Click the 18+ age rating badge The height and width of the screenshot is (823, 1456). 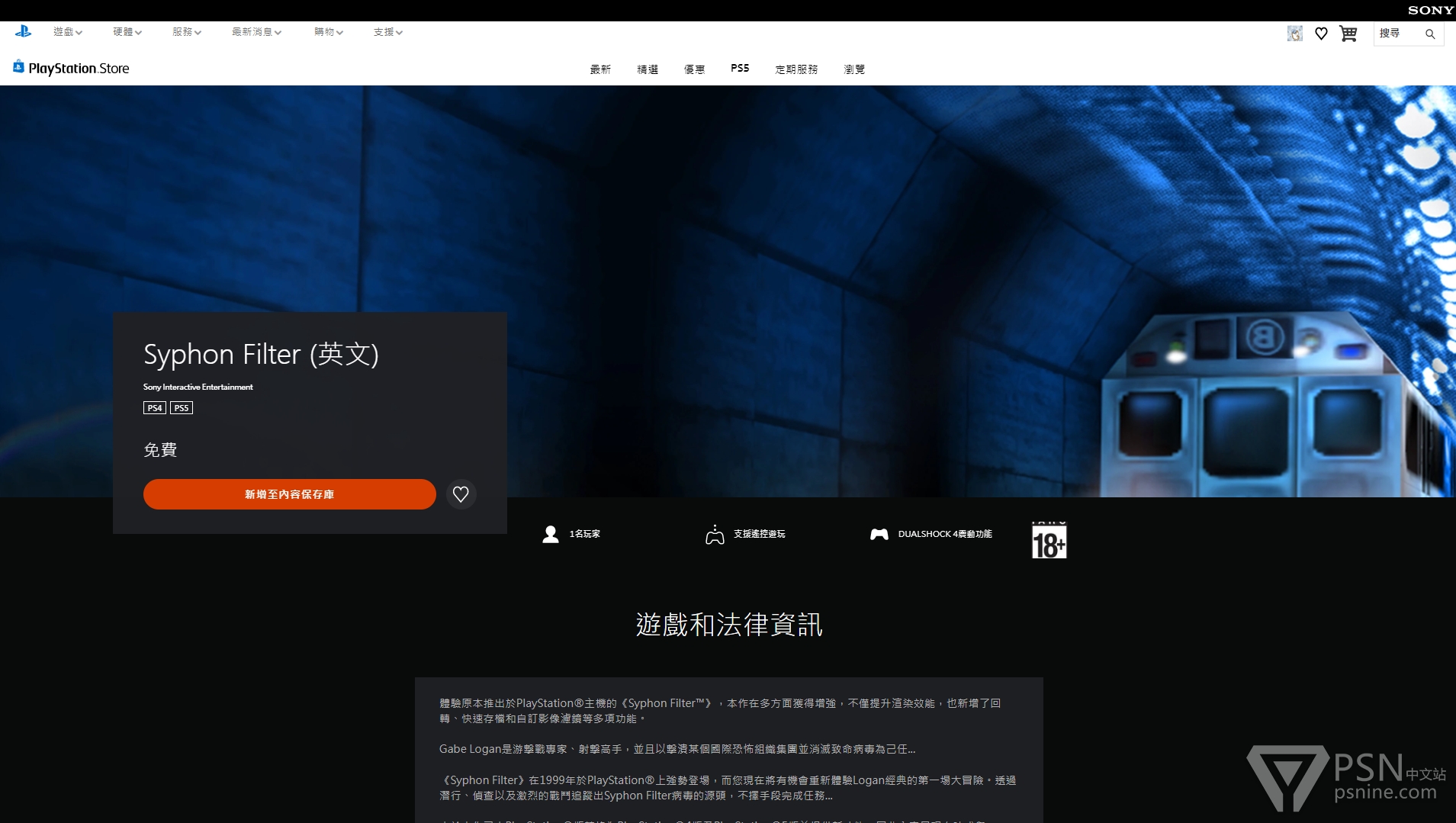tap(1049, 540)
